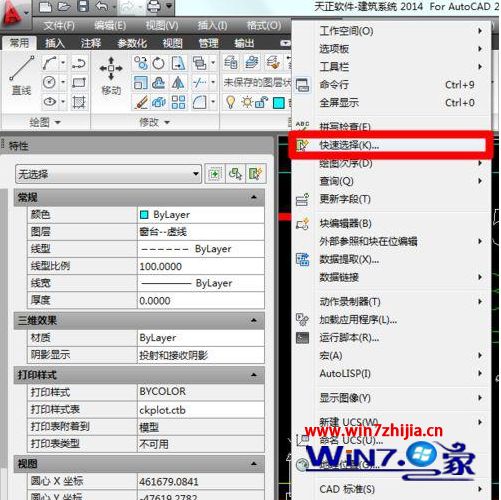This screenshot has height=500, width=501.
Task: Toggle the layer light bulb on/off icon
Action: (x=230, y=102)
